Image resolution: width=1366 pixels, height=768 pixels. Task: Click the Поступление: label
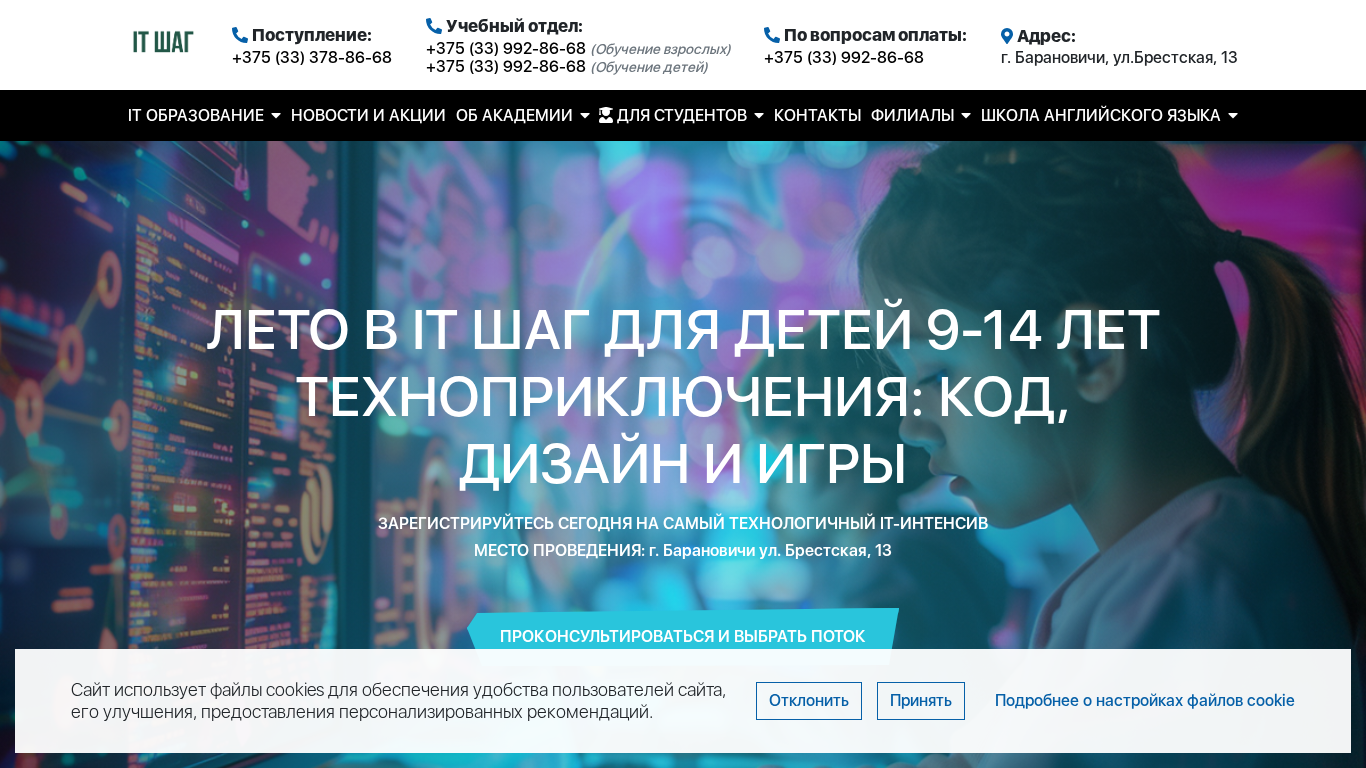point(312,35)
